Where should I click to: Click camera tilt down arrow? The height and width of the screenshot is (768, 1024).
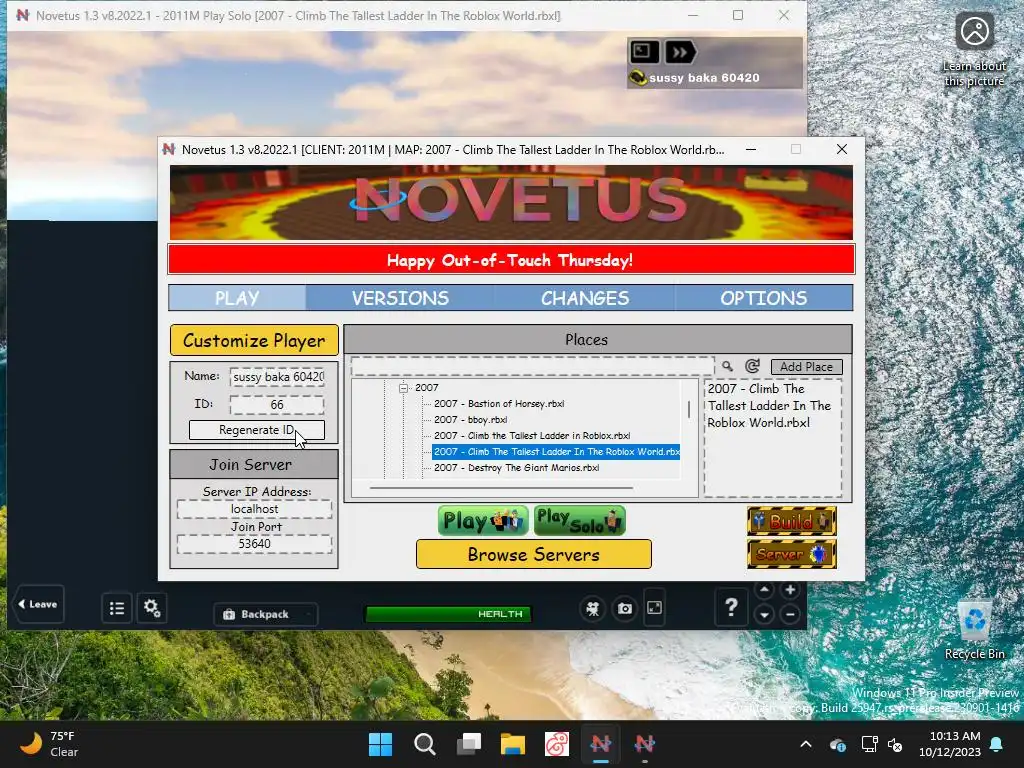point(764,615)
